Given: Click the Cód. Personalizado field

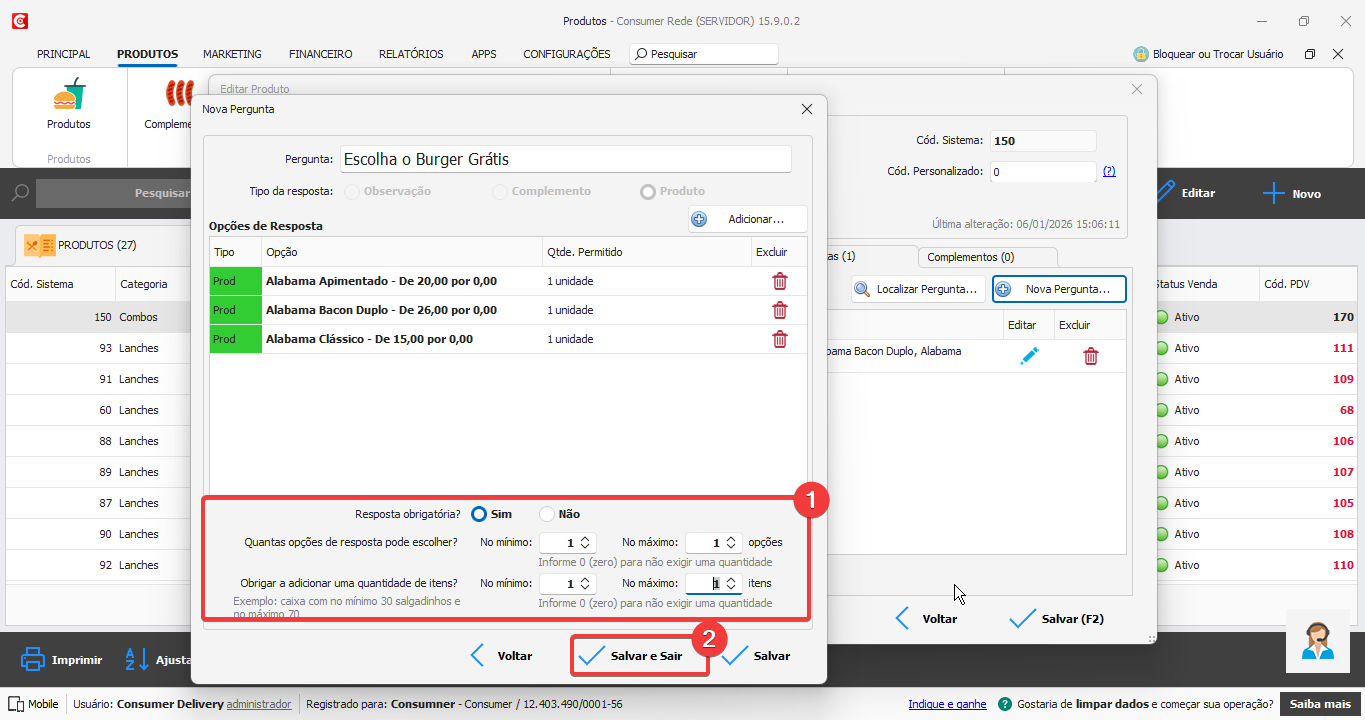Looking at the screenshot, I should click(x=1043, y=172).
